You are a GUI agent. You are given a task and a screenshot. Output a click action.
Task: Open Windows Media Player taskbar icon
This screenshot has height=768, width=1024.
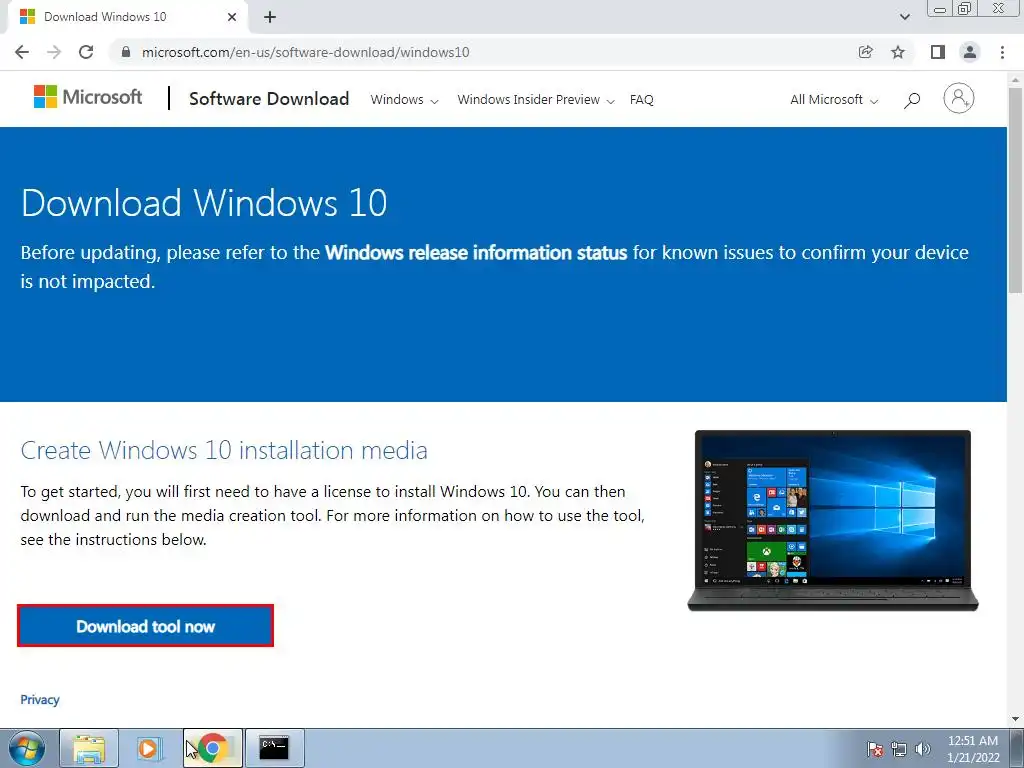[x=150, y=748]
